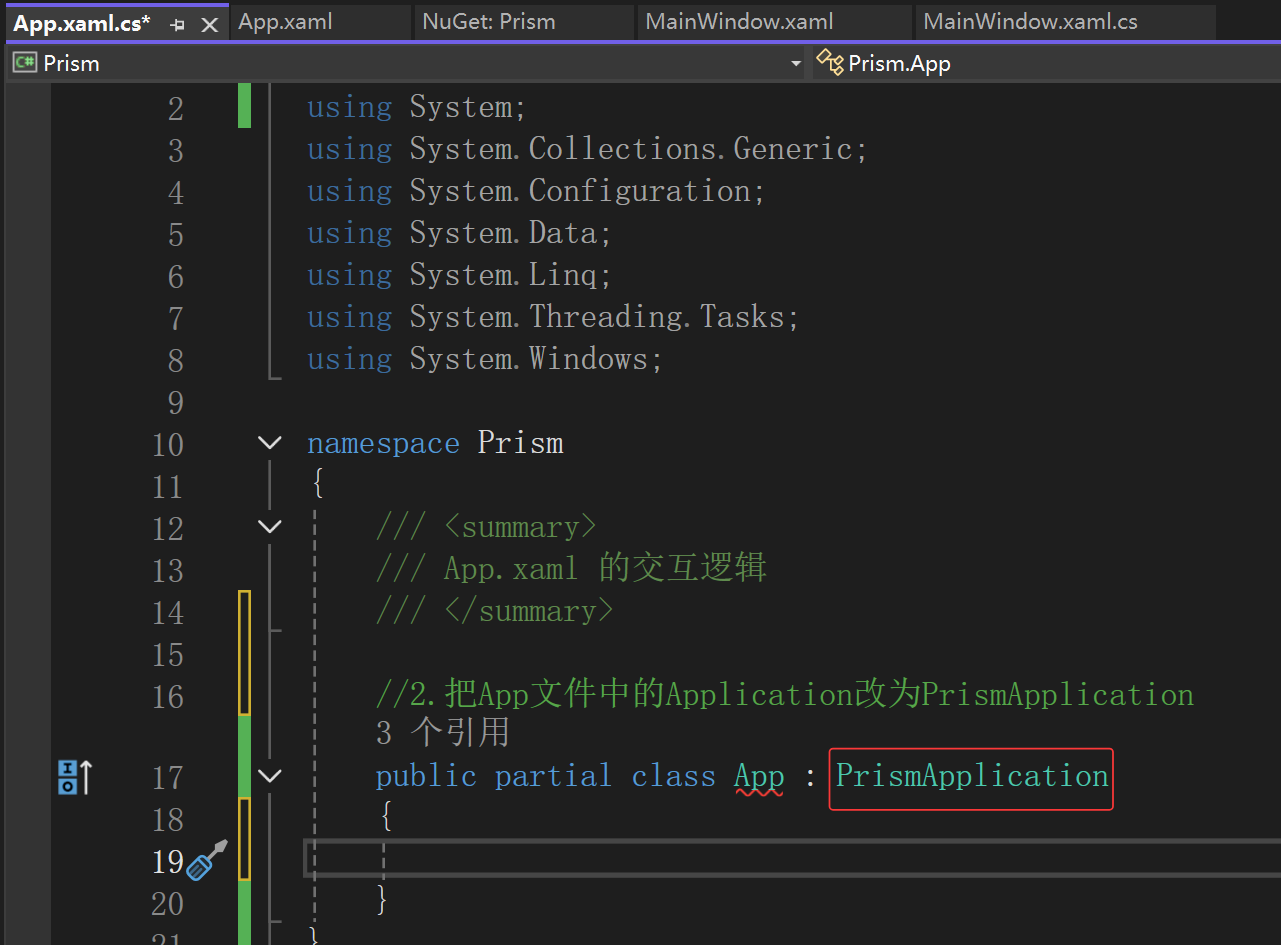Open the '3 个引用' CodeLens link
The image size is (1281, 945).
(442, 733)
